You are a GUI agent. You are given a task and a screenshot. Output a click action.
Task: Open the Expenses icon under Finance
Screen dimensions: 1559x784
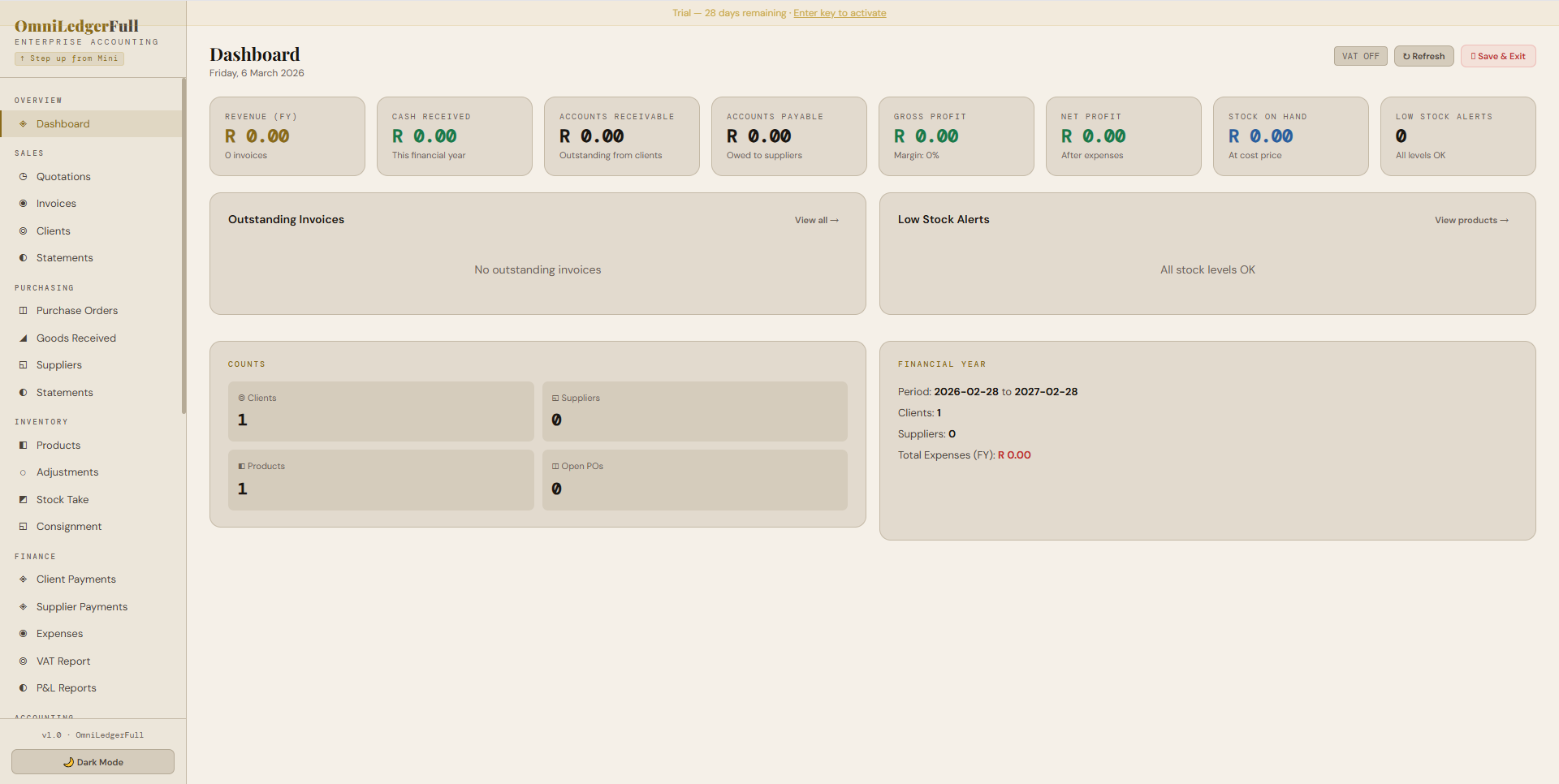point(24,633)
